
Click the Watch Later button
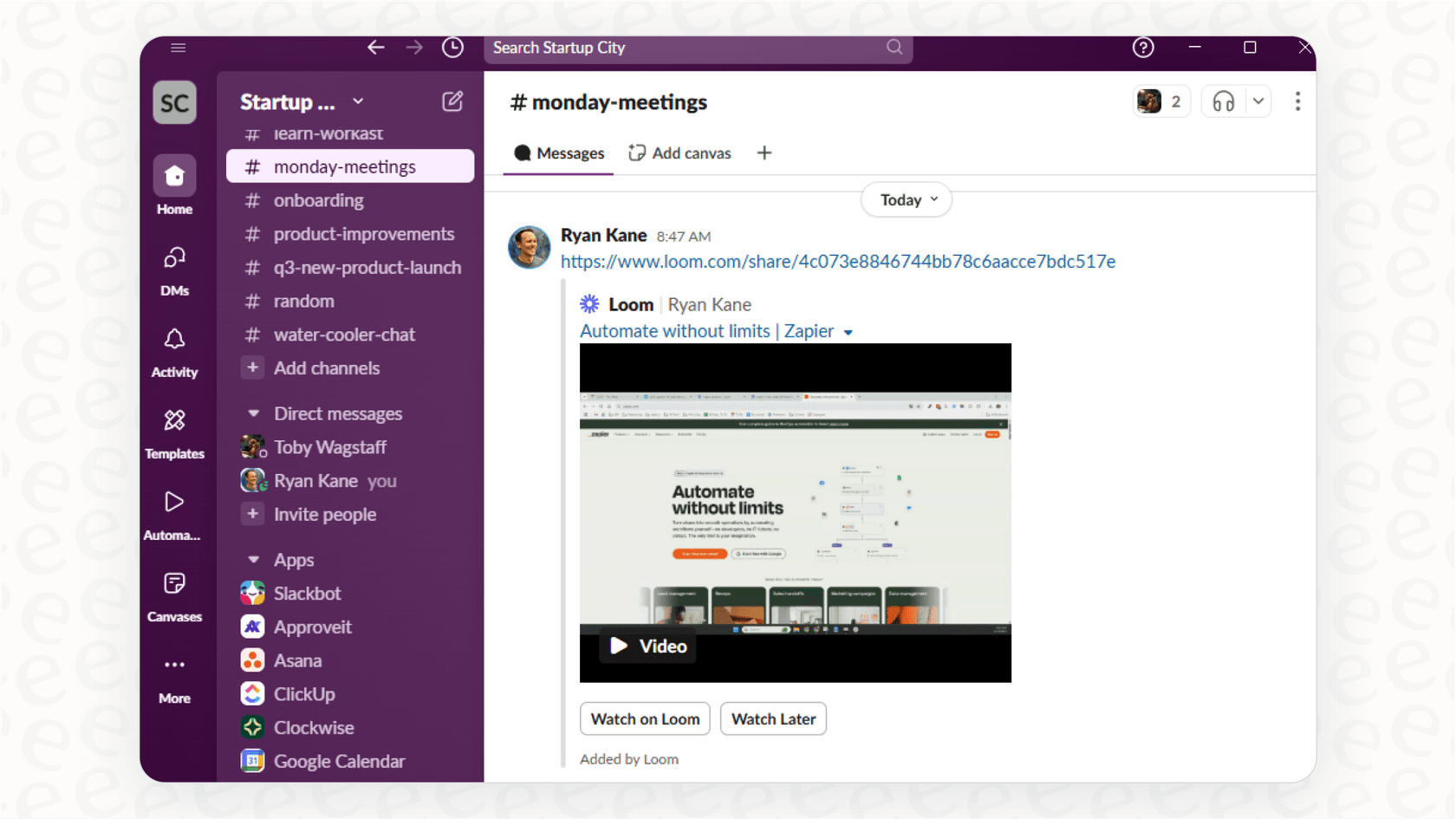(x=772, y=718)
